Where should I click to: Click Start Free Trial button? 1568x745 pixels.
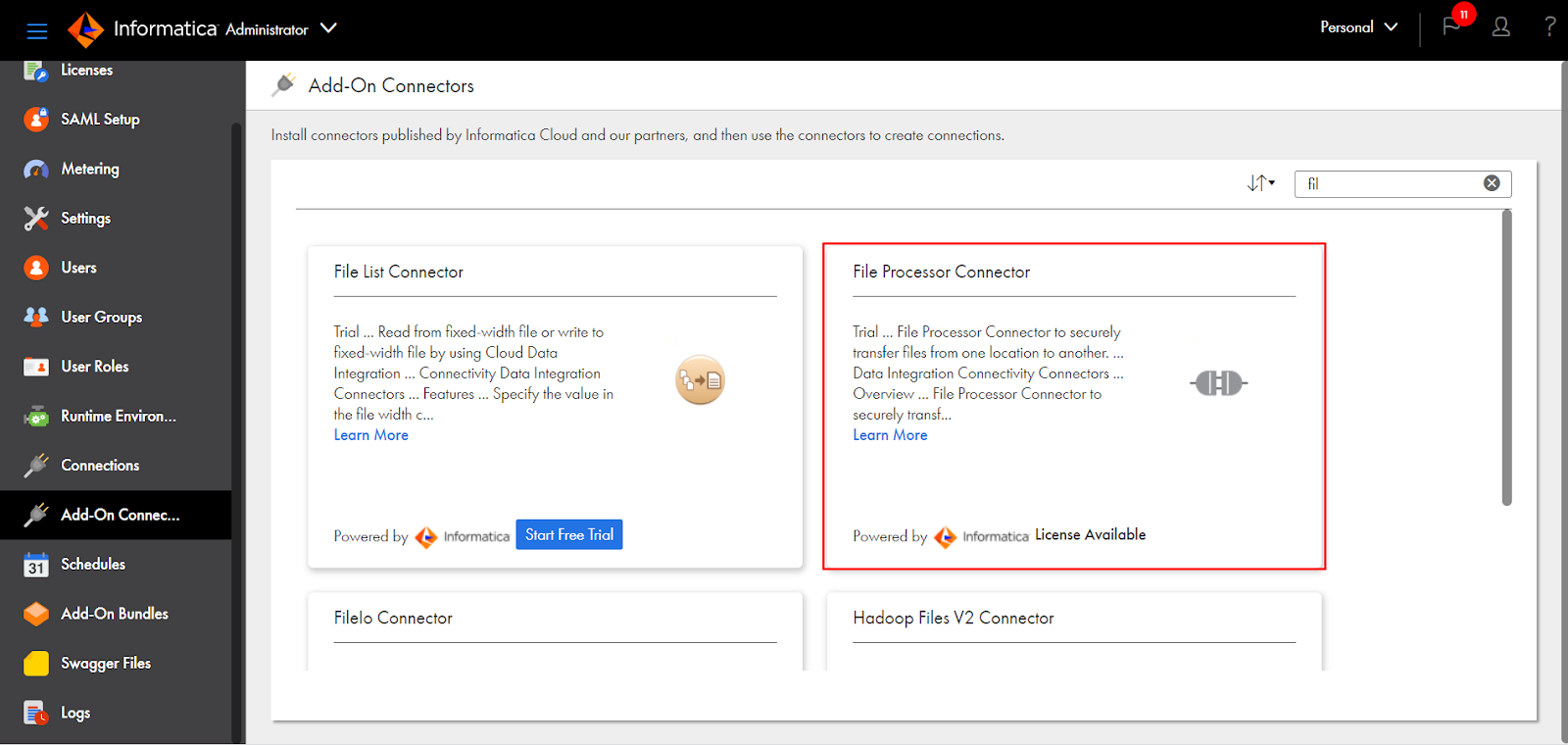point(569,535)
